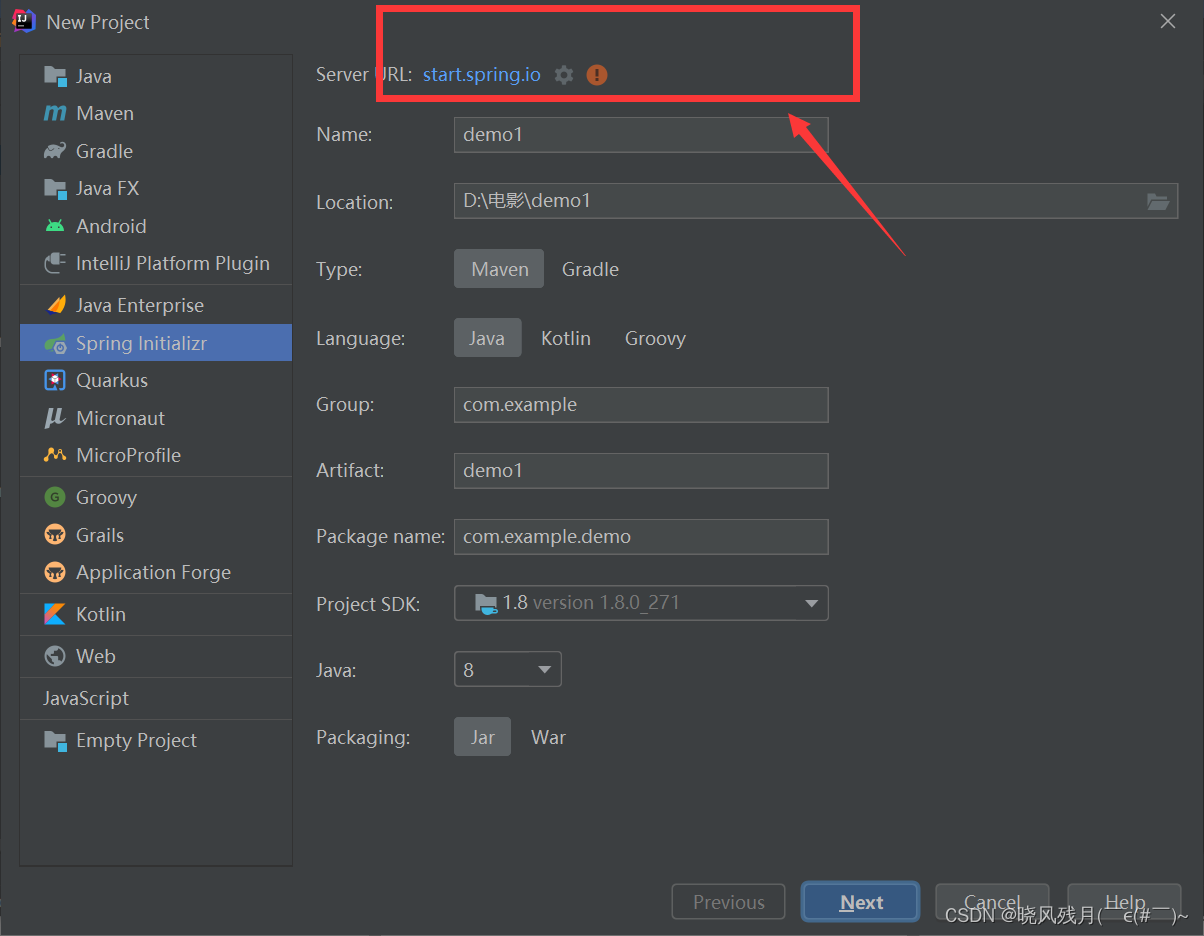Click the Artifact input field
Viewport: 1204px width, 936px height.
click(641, 470)
